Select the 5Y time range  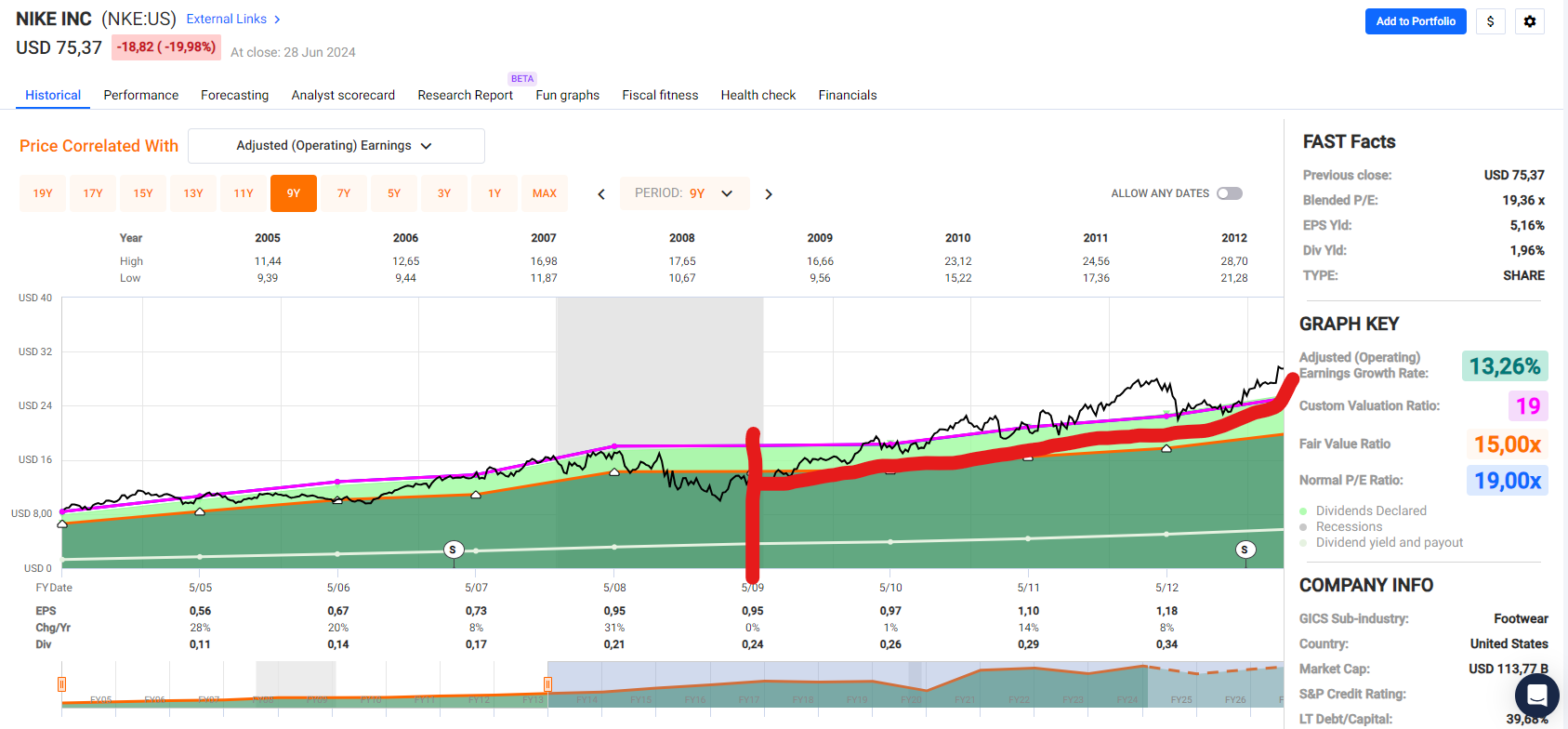pos(394,193)
